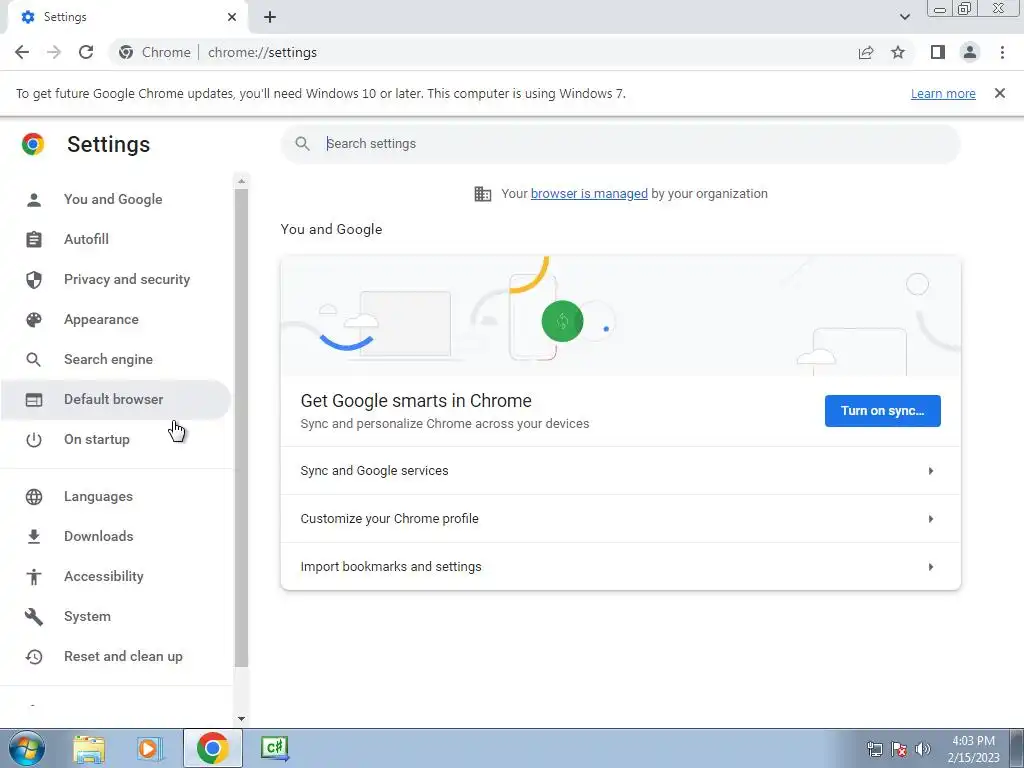Screen dimensions: 1024x768
Task: Open Windows Explorer from the taskbar
Action: click(x=89, y=748)
